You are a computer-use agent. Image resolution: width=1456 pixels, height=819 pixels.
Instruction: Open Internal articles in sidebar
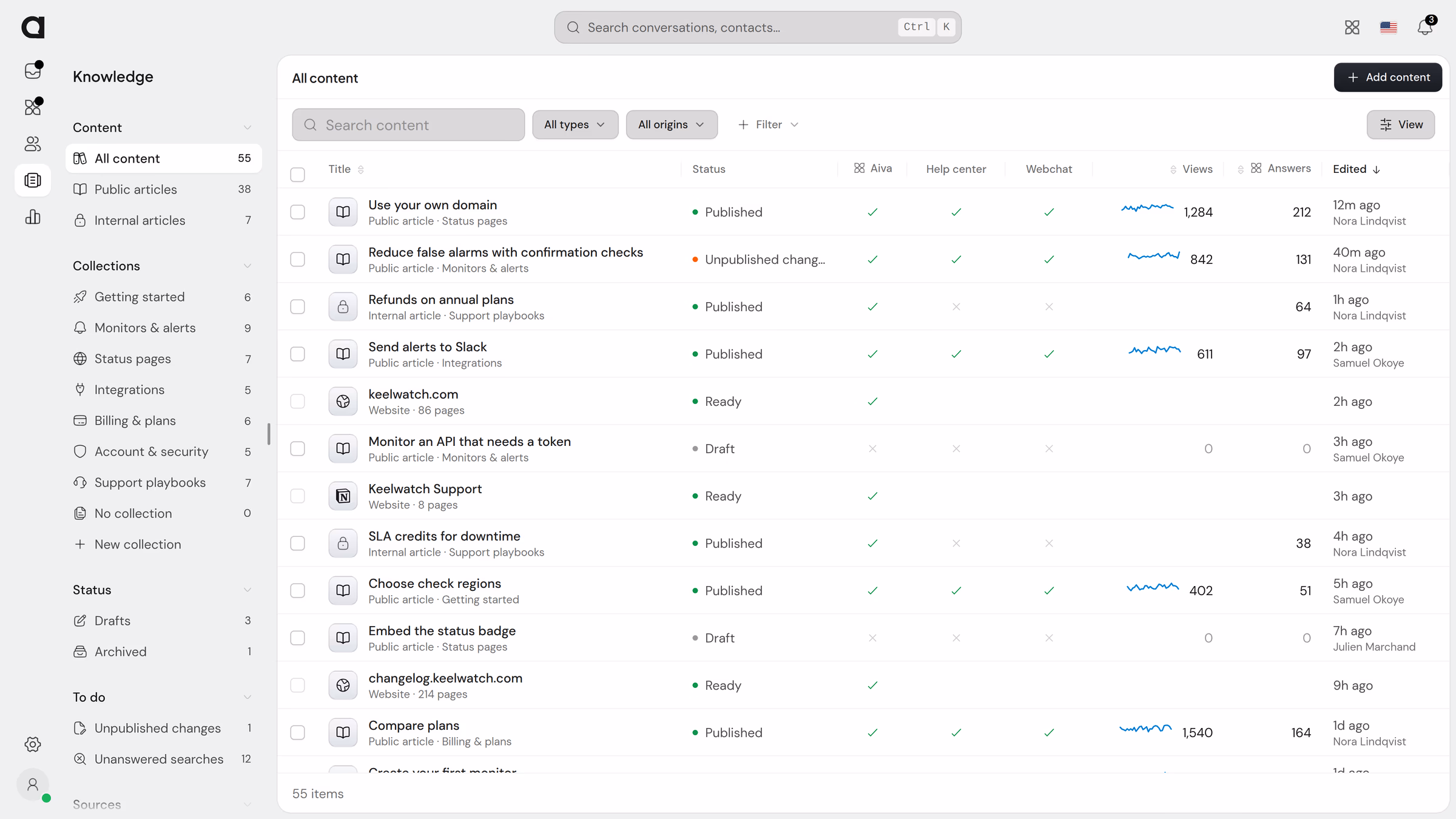[x=163, y=220]
